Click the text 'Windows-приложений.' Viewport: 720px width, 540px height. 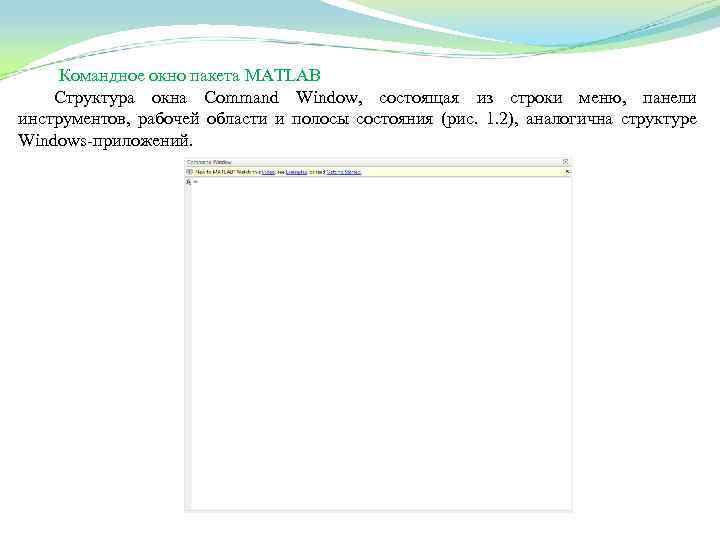(105, 141)
